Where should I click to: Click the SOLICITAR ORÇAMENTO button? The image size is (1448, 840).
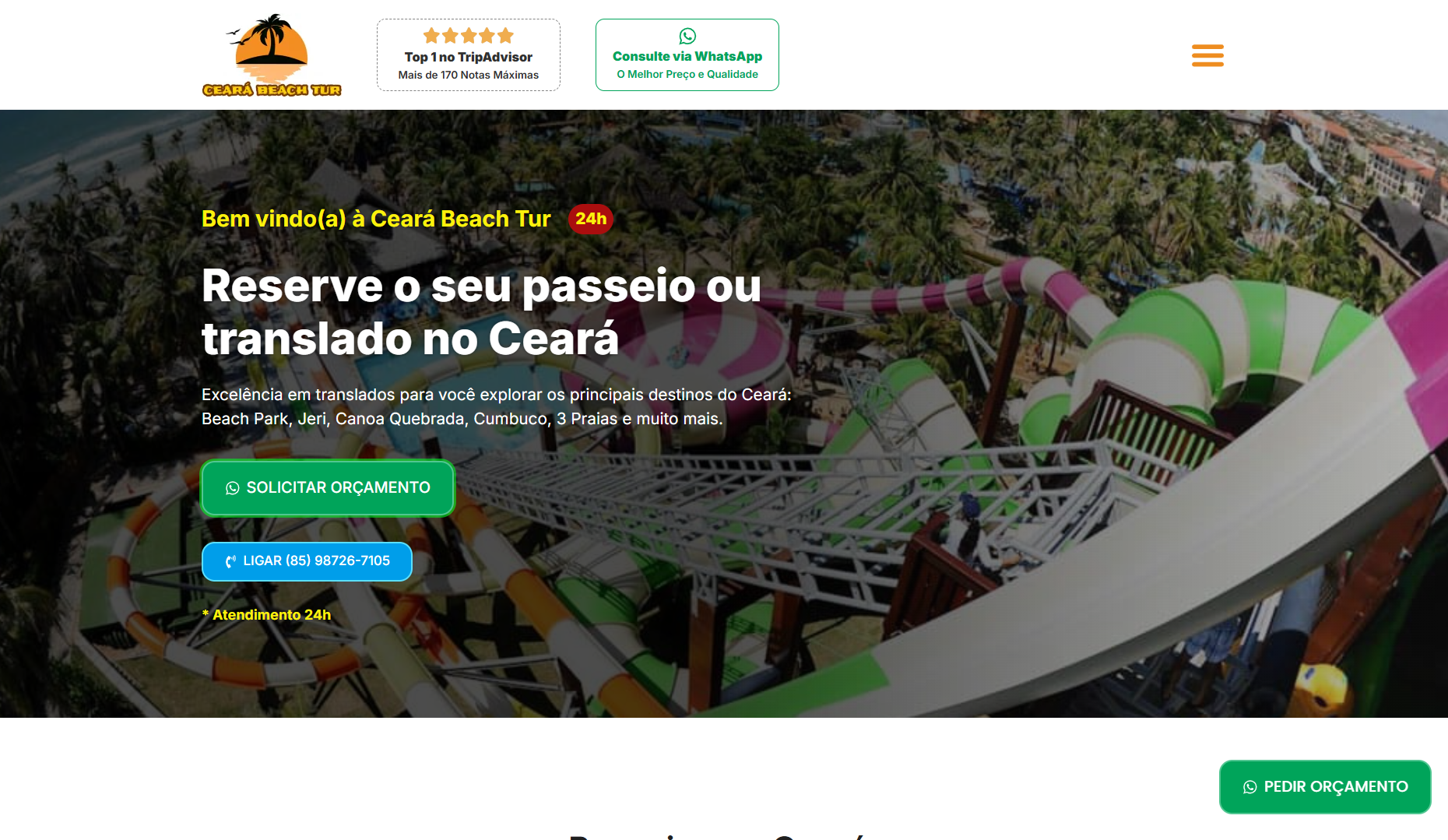point(328,488)
